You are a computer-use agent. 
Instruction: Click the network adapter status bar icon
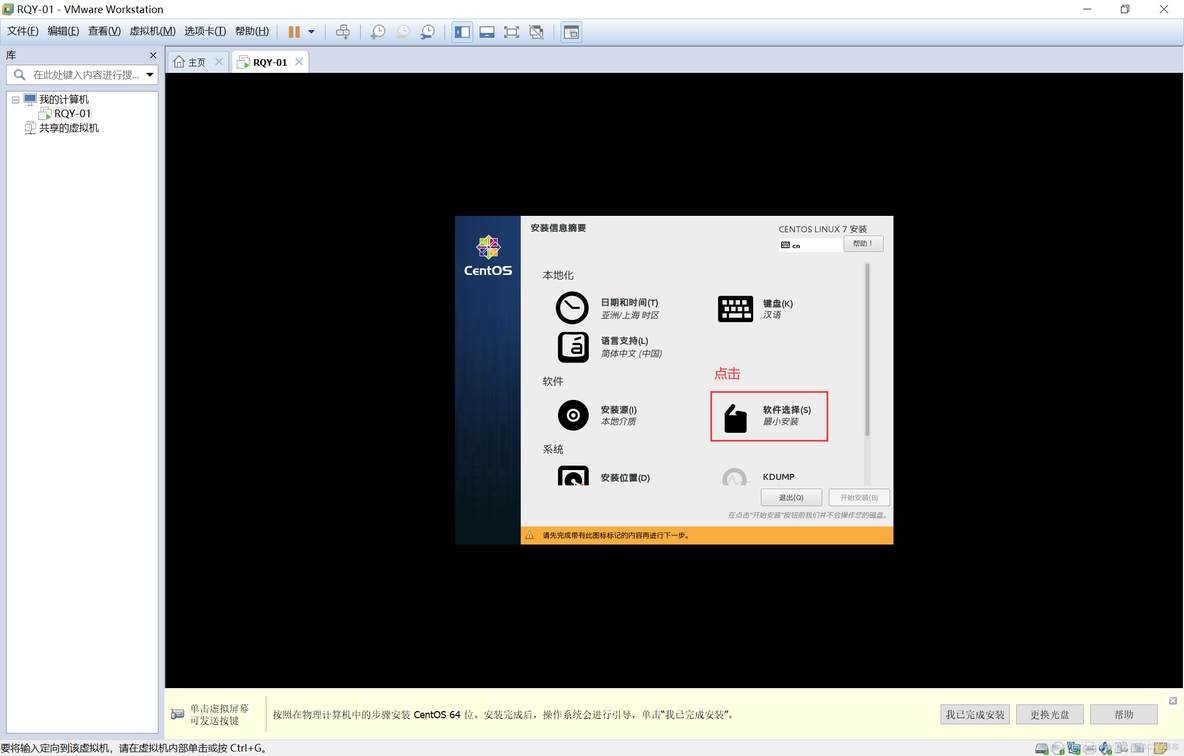pyautogui.click(x=1074, y=748)
